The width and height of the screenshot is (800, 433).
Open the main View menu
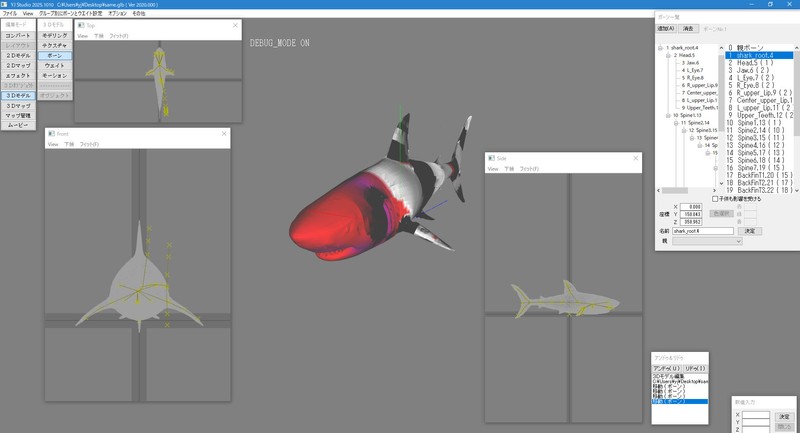click(x=28, y=13)
